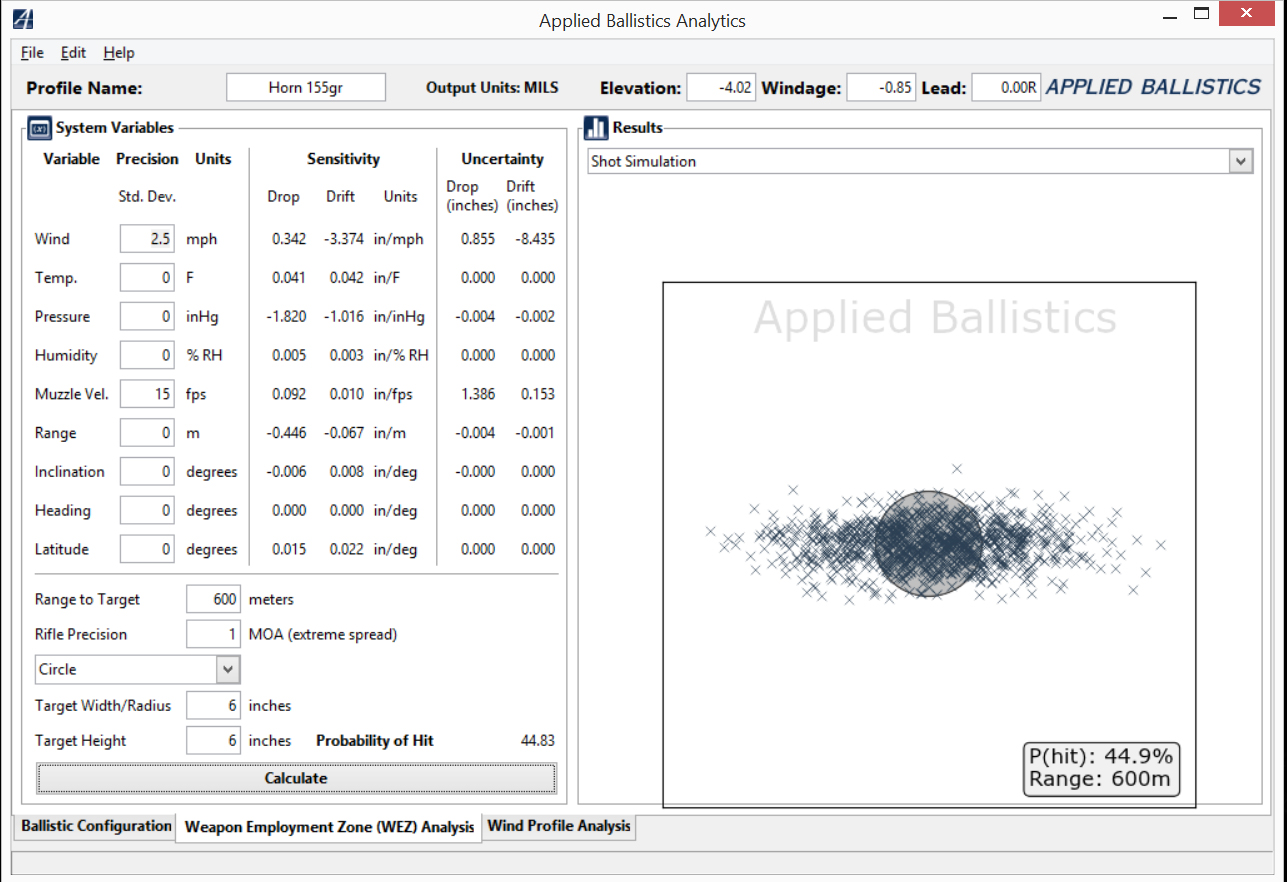Click the System Variables panel icon
The height and width of the screenshot is (882, 1287).
click(40, 128)
